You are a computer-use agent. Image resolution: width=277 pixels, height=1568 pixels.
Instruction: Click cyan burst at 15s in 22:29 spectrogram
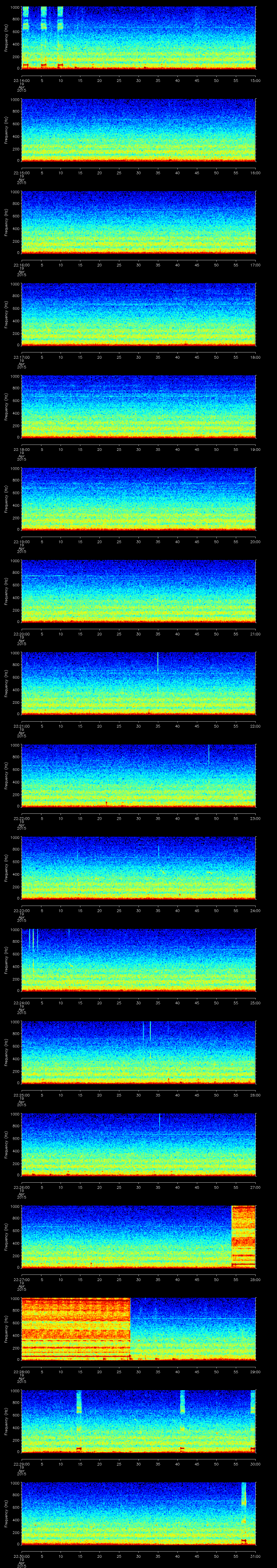point(79,1402)
